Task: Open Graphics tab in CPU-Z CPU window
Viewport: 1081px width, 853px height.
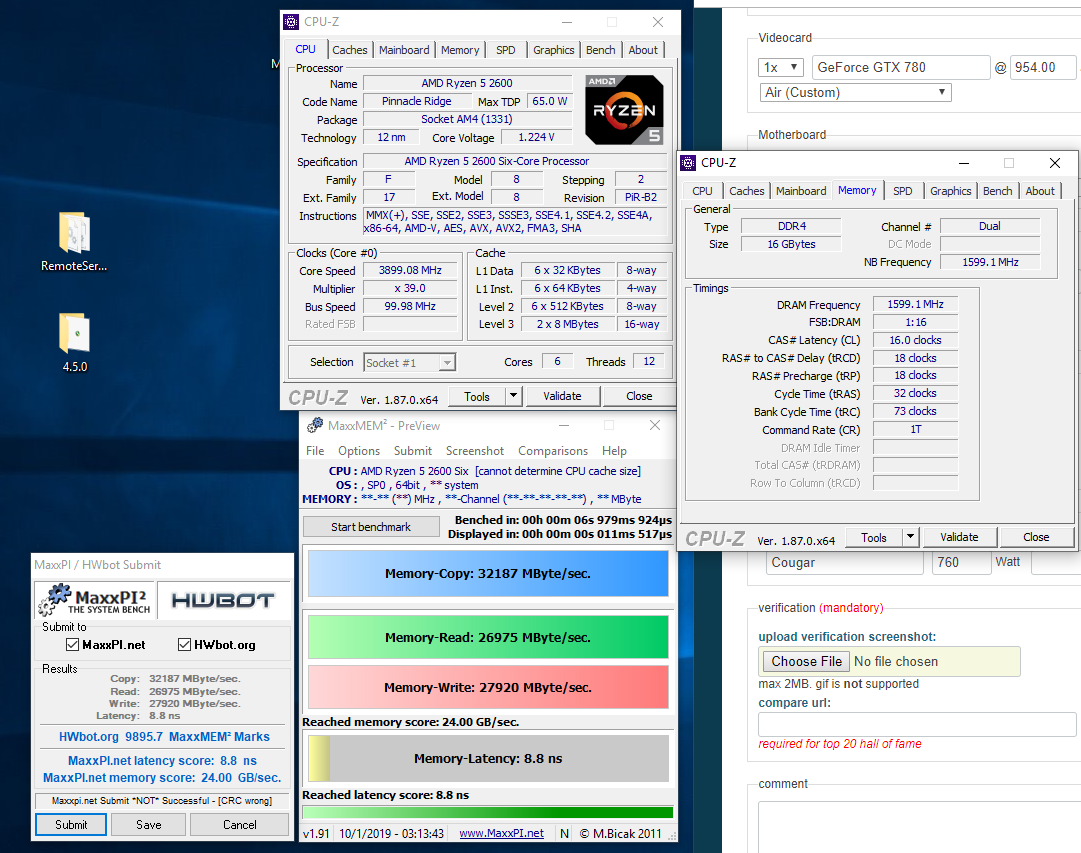Action: tap(554, 50)
